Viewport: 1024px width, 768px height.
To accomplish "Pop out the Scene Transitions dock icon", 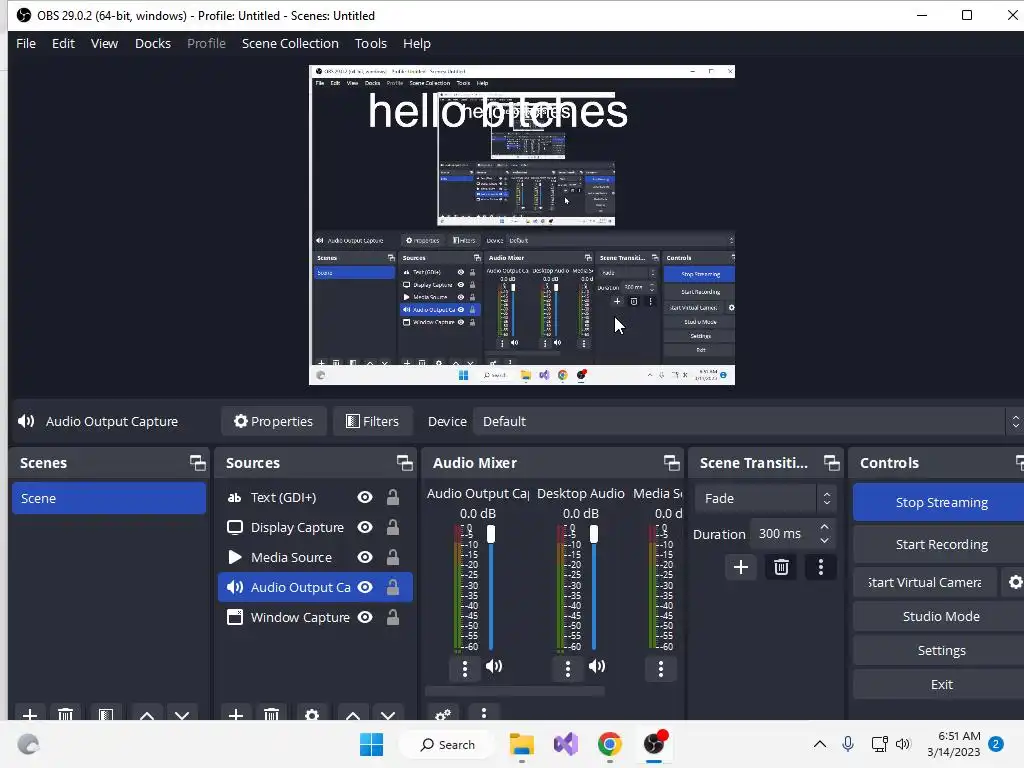I will pos(831,463).
